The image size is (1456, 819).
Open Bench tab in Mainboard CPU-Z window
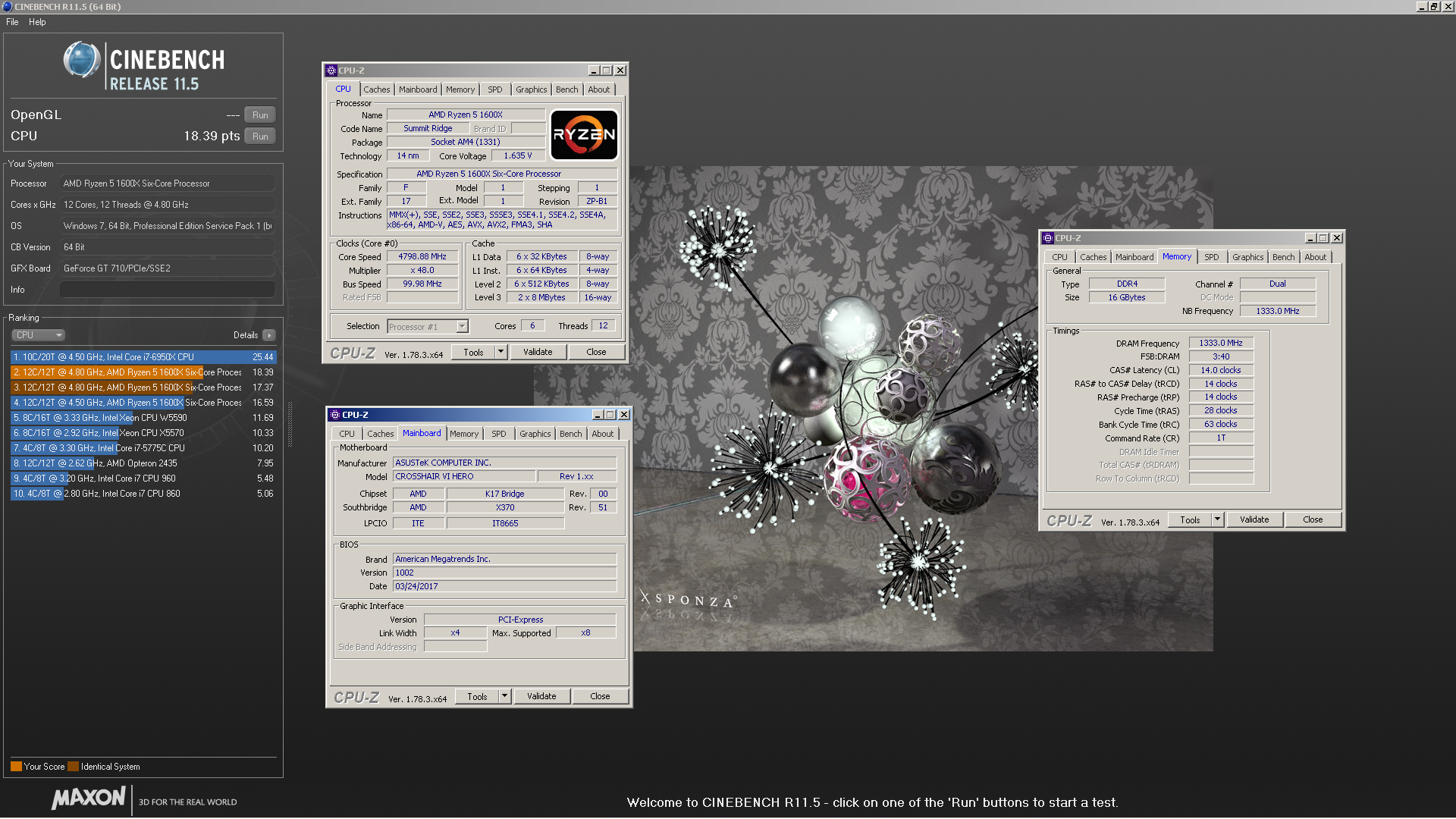[571, 434]
